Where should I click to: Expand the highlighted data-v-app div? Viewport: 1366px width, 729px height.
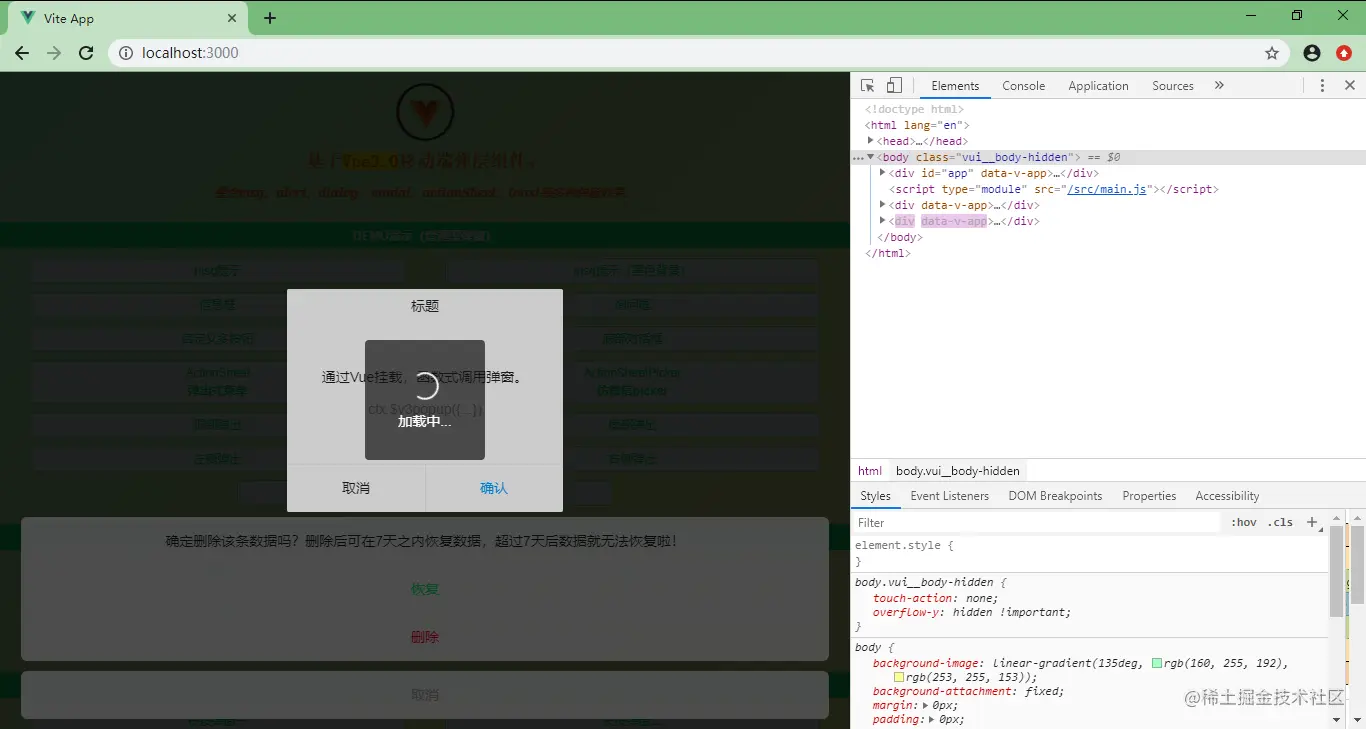tap(882, 221)
